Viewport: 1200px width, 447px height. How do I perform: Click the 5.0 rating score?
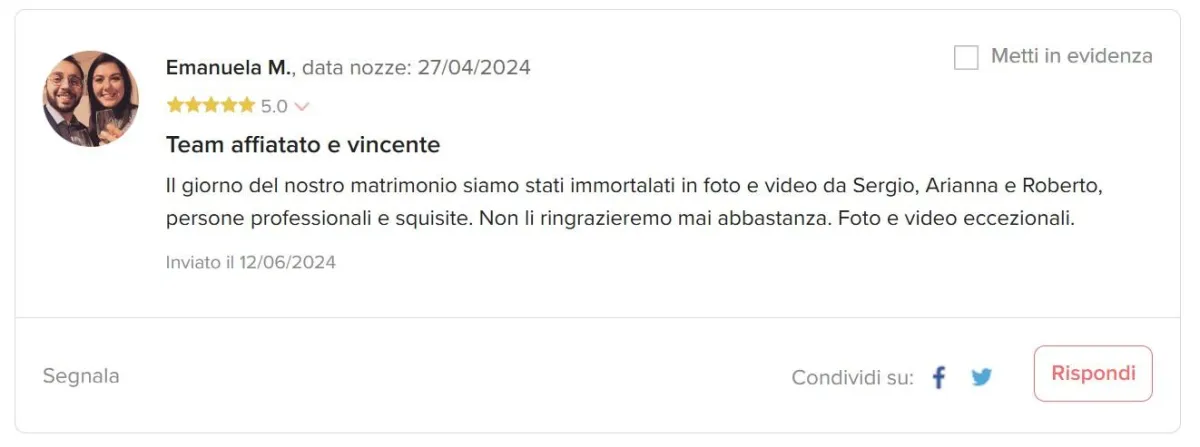[274, 106]
